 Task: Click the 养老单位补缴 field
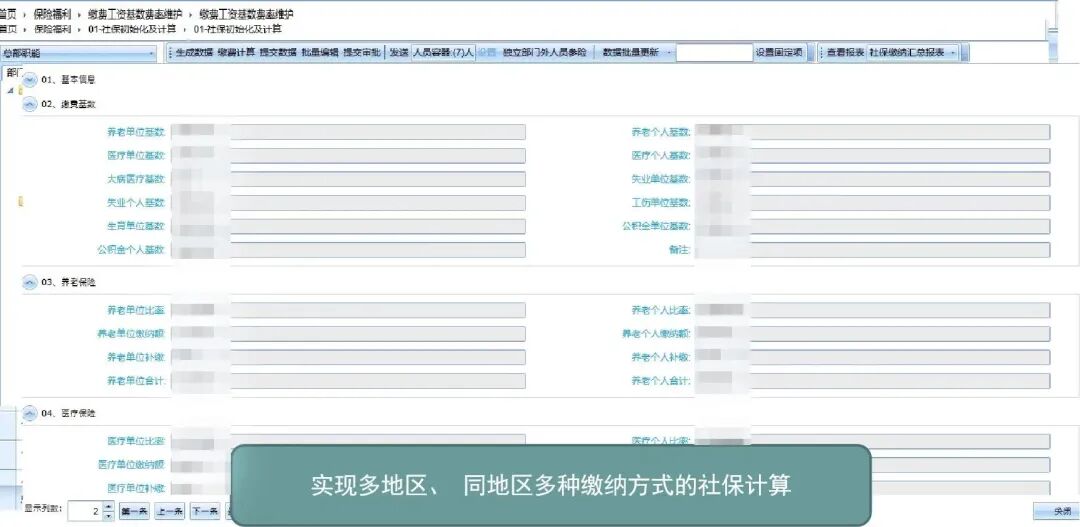coord(348,358)
